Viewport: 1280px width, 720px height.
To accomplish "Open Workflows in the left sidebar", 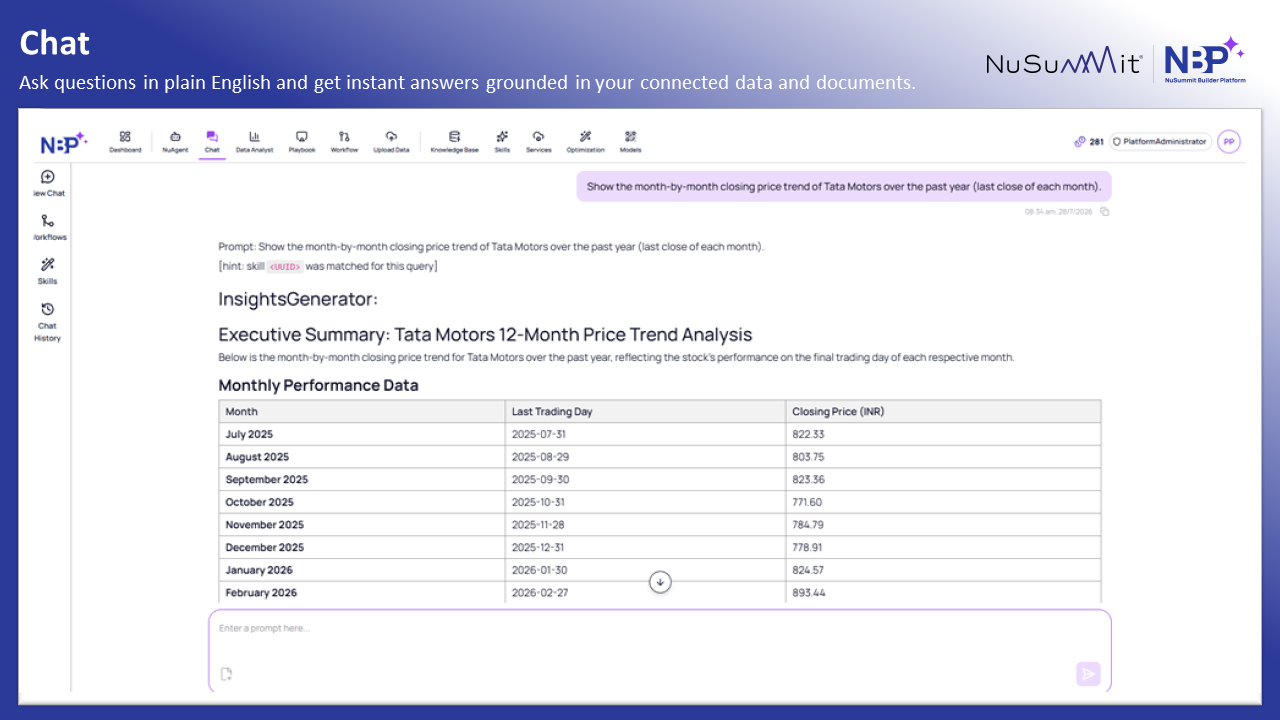I will tap(47, 227).
